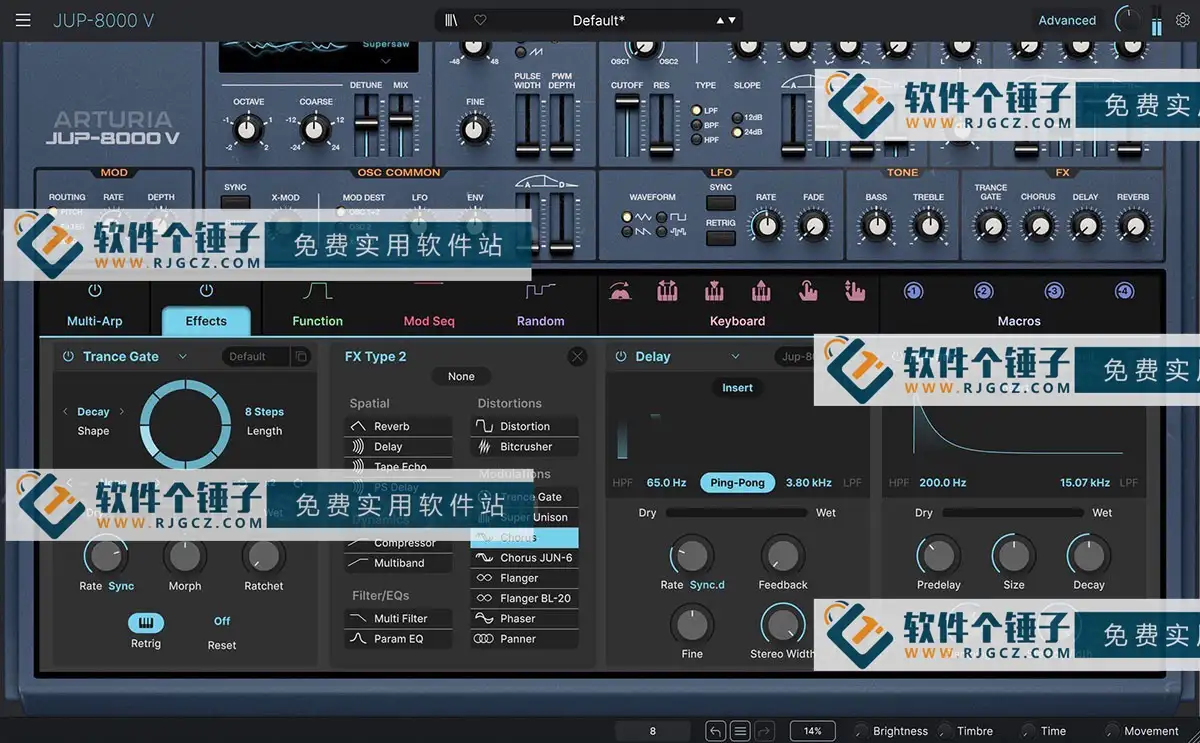Click the Advanced button
This screenshot has width=1200, height=743.
coord(1067,20)
